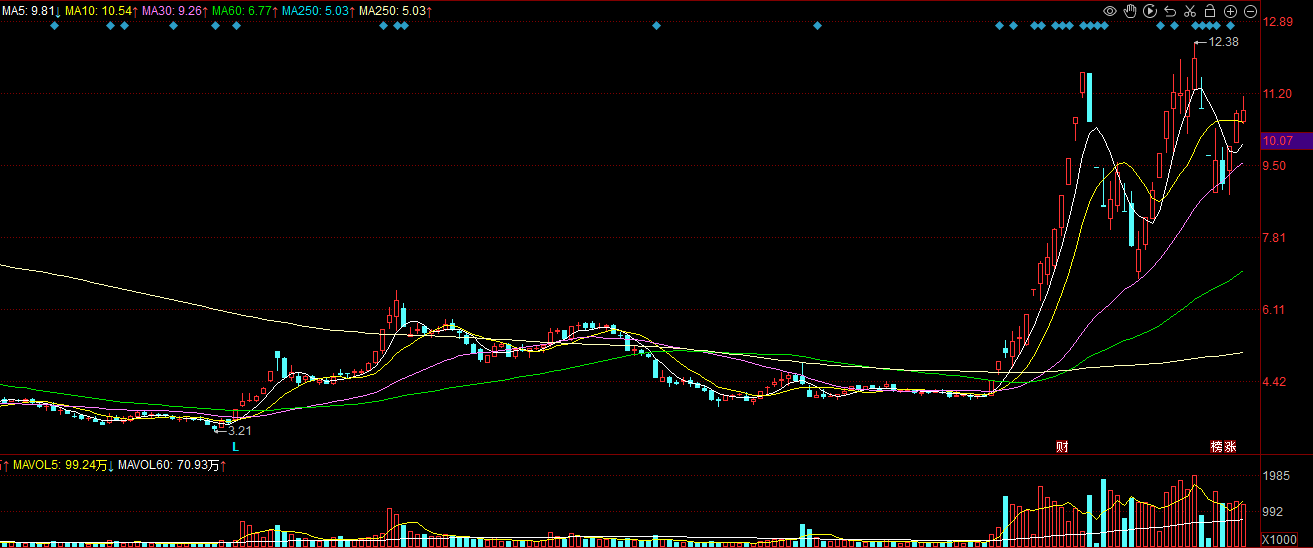Click the highlighted 10.07 current price tag
The height and width of the screenshot is (548, 1313).
point(1287,141)
